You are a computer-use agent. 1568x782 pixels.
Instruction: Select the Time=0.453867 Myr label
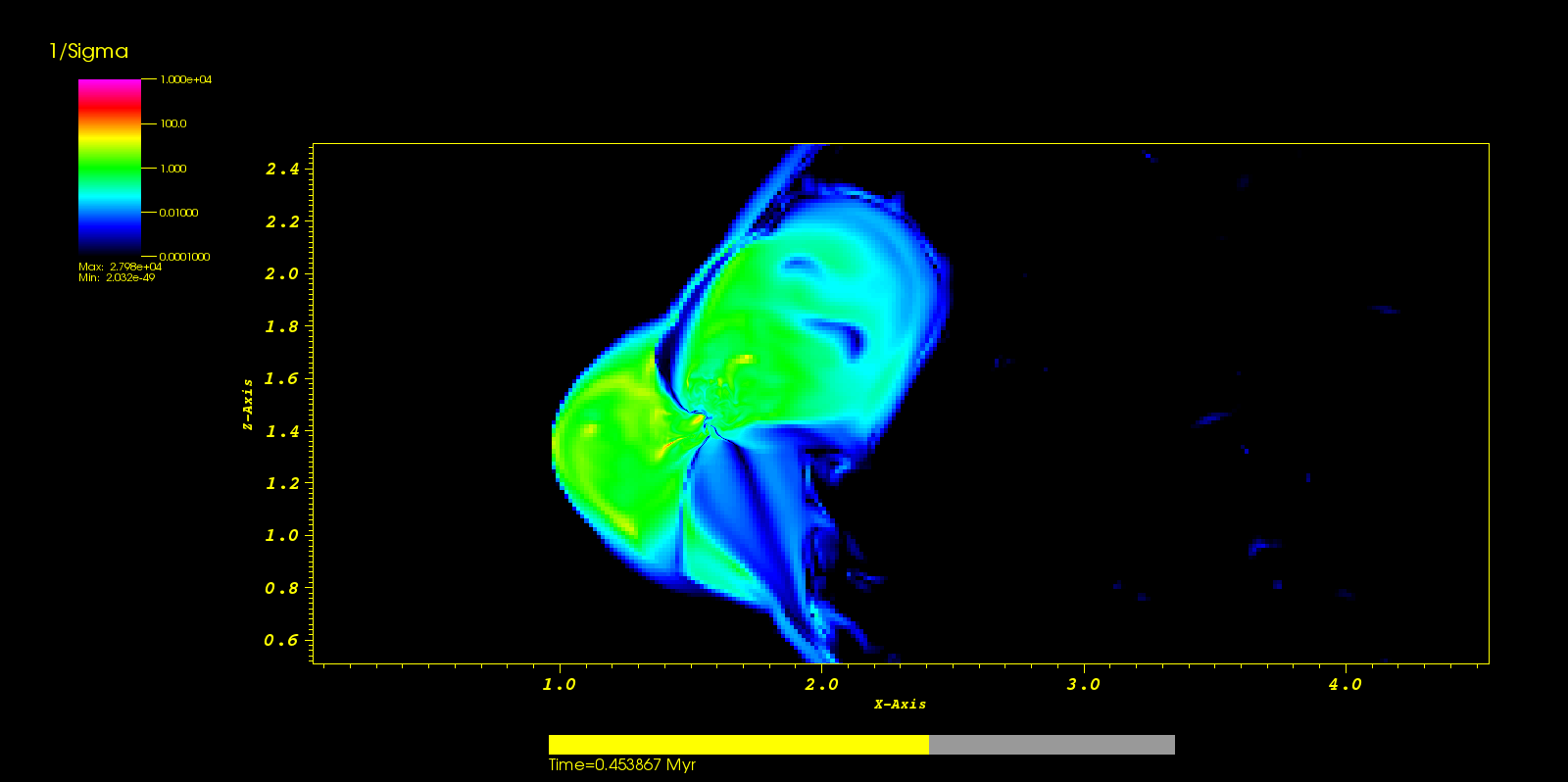[621, 765]
